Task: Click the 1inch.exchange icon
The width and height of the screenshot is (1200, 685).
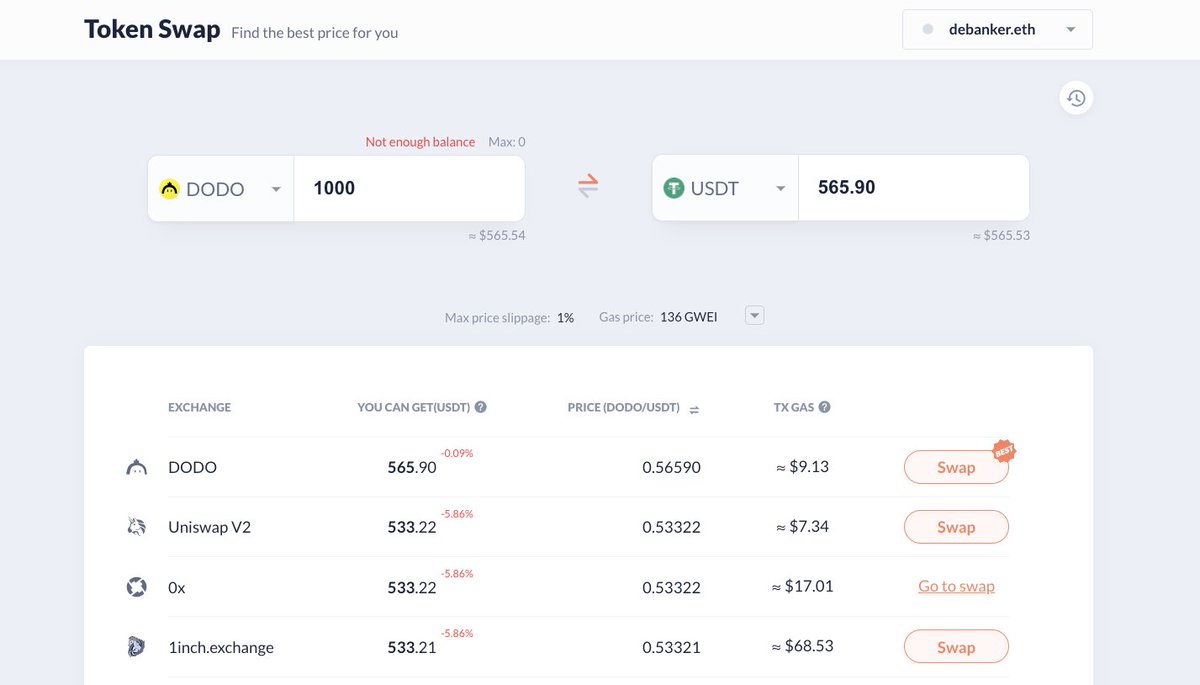Action: point(137,647)
